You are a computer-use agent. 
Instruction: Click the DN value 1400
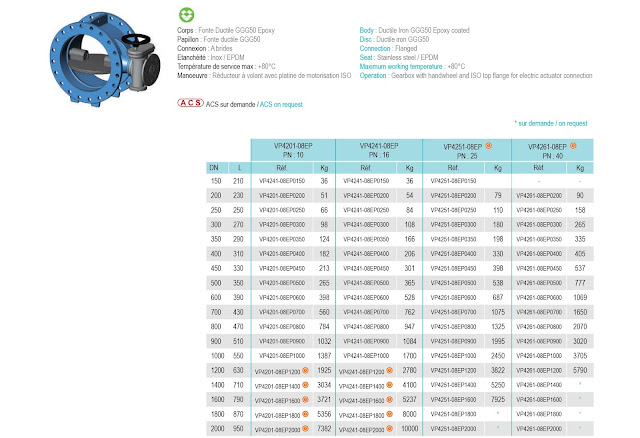[217, 385]
